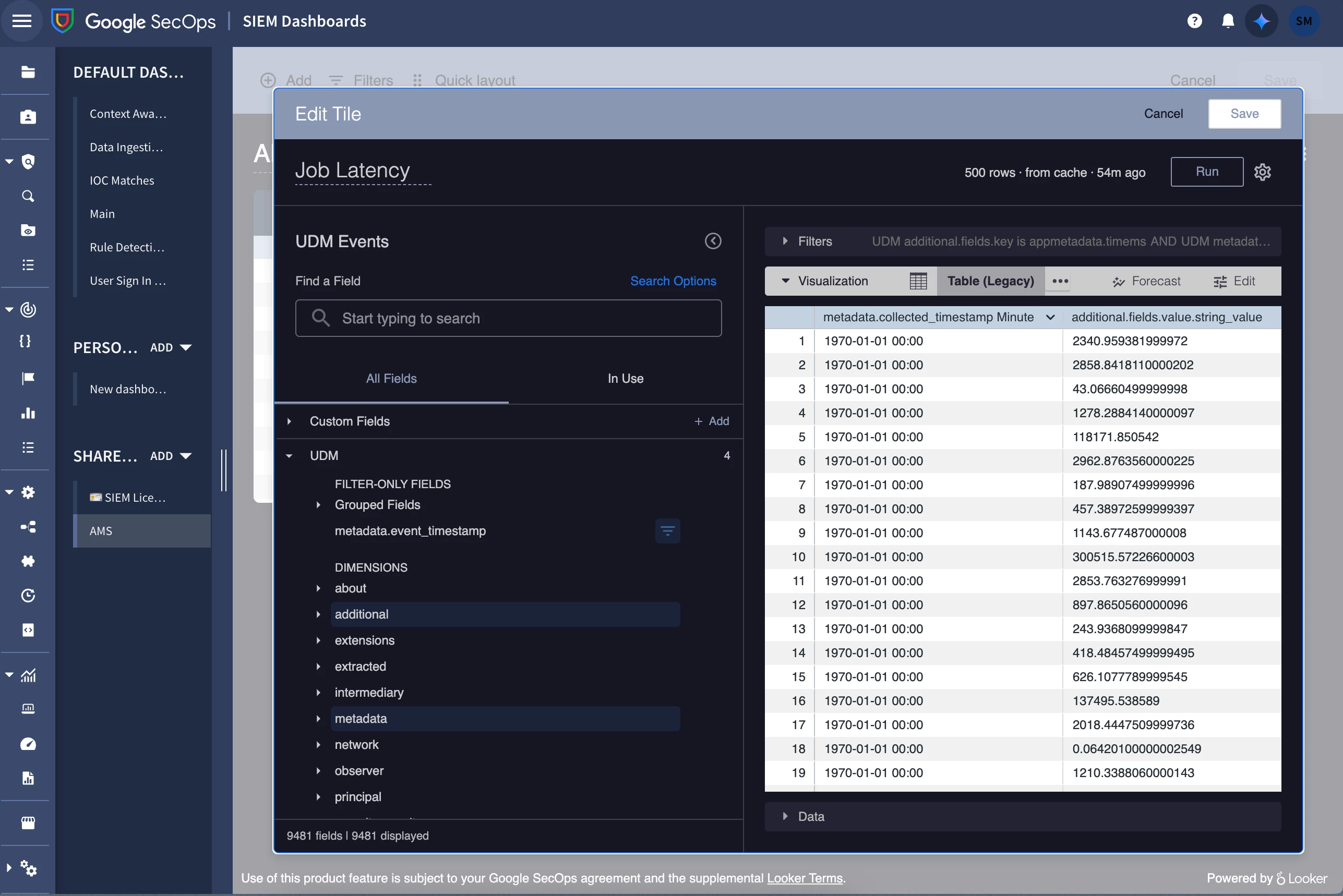Select the AMS shared dashboard

[x=142, y=531]
